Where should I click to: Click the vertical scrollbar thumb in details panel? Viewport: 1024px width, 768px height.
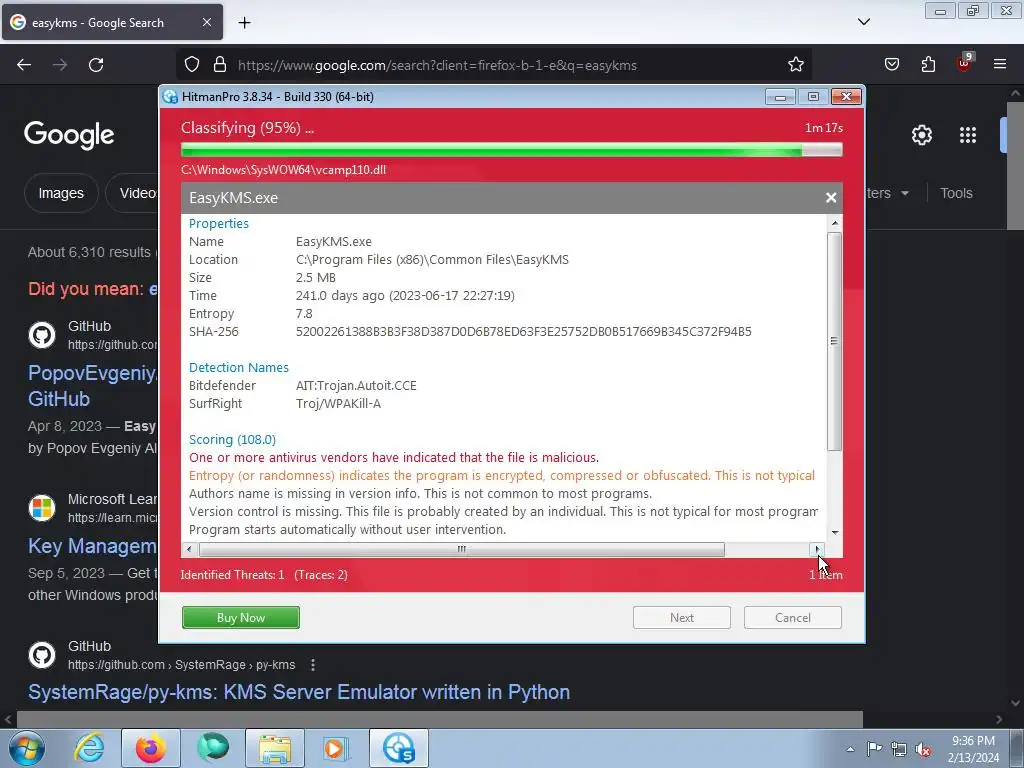tap(834, 341)
